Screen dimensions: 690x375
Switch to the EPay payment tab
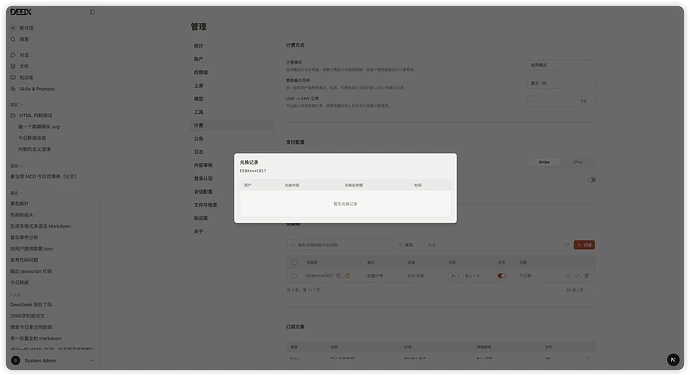pos(578,162)
